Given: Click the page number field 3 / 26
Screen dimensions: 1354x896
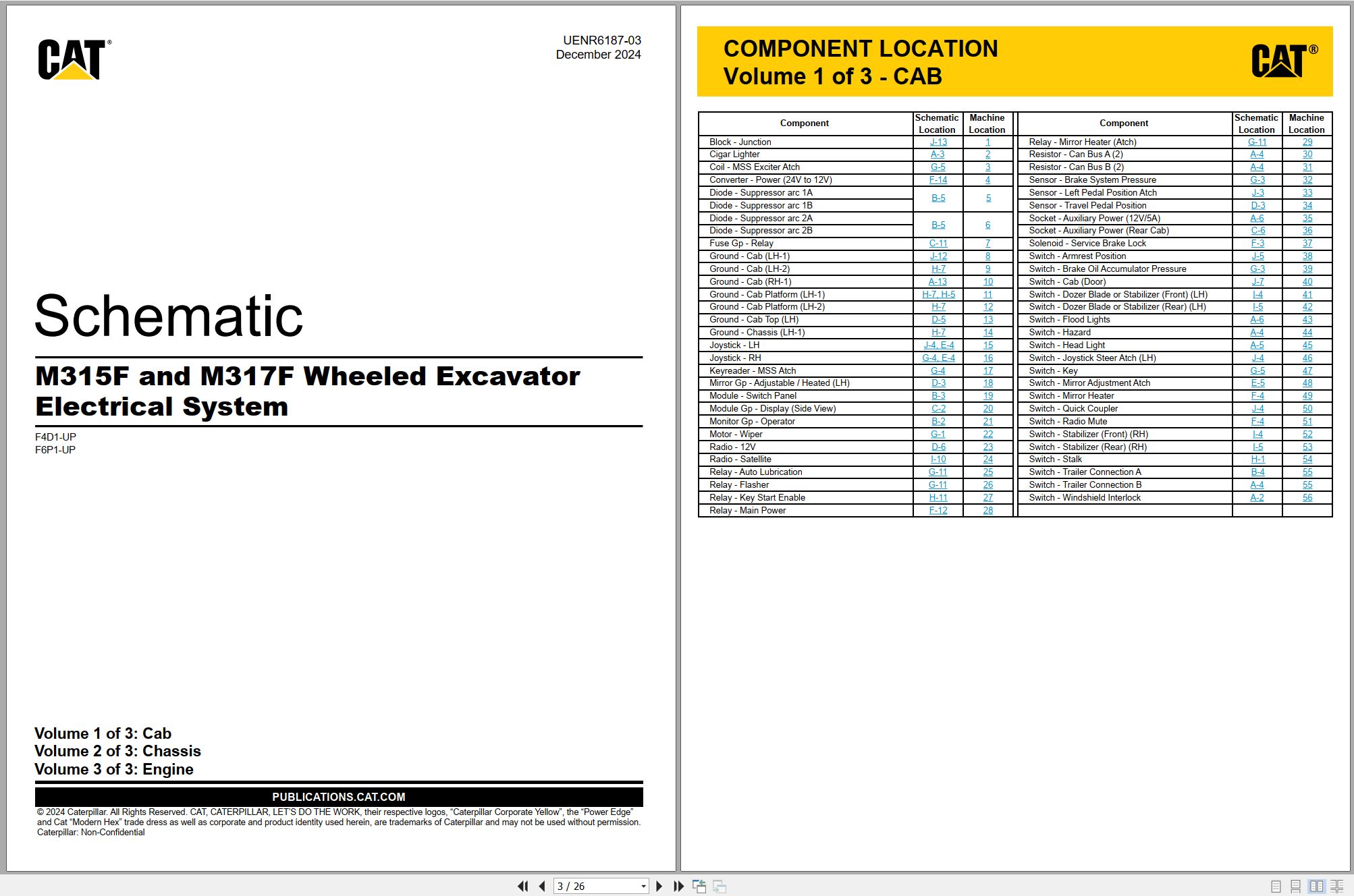Looking at the screenshot, I should click(x=596, y=886).
